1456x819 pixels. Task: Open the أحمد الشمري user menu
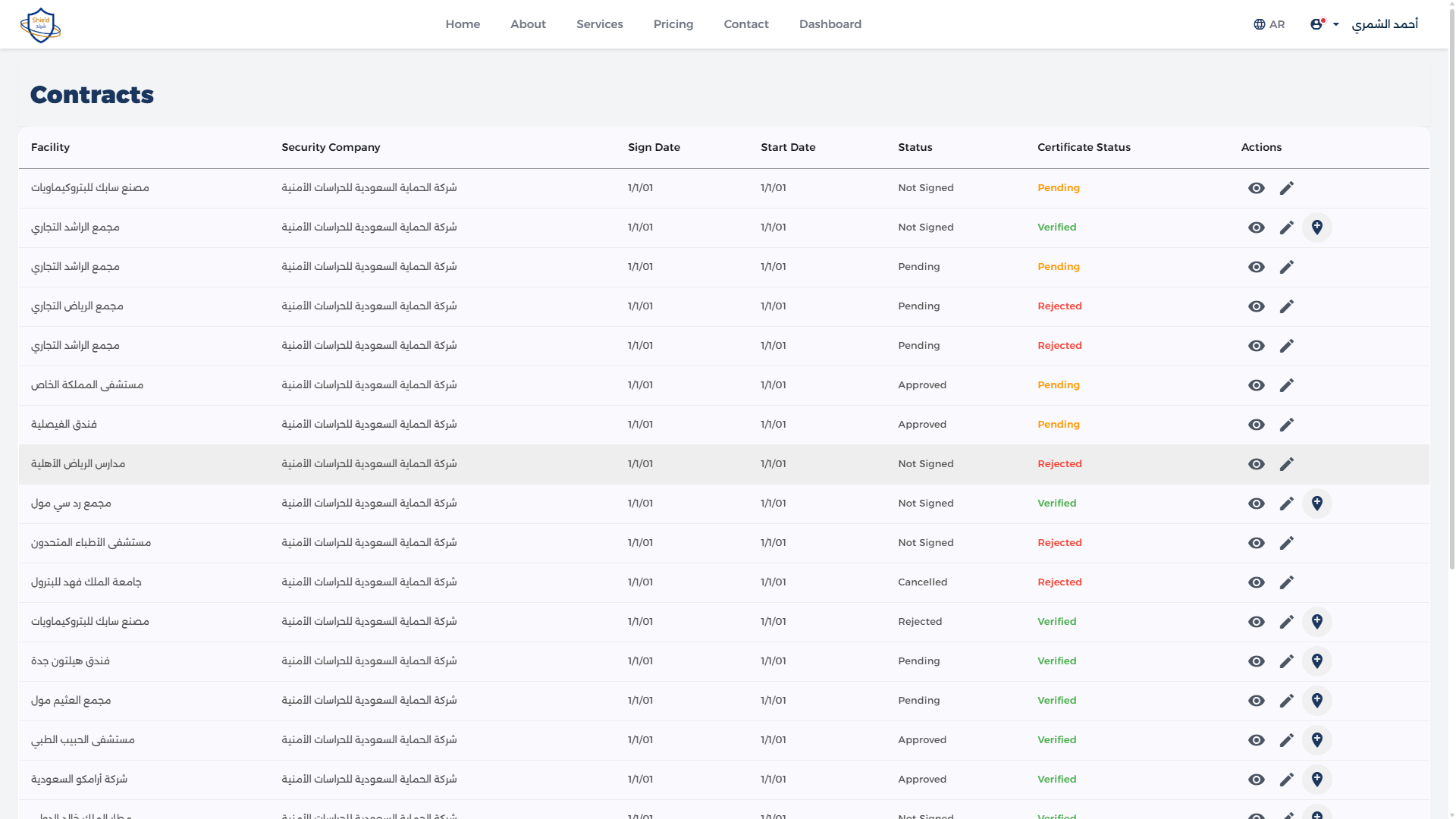pos(1384,24)
